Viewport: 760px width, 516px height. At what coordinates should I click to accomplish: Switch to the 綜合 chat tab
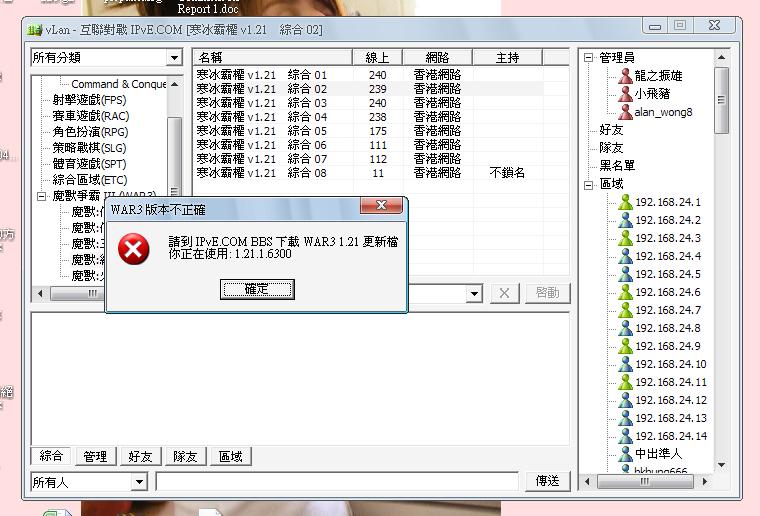click(51, 456)
